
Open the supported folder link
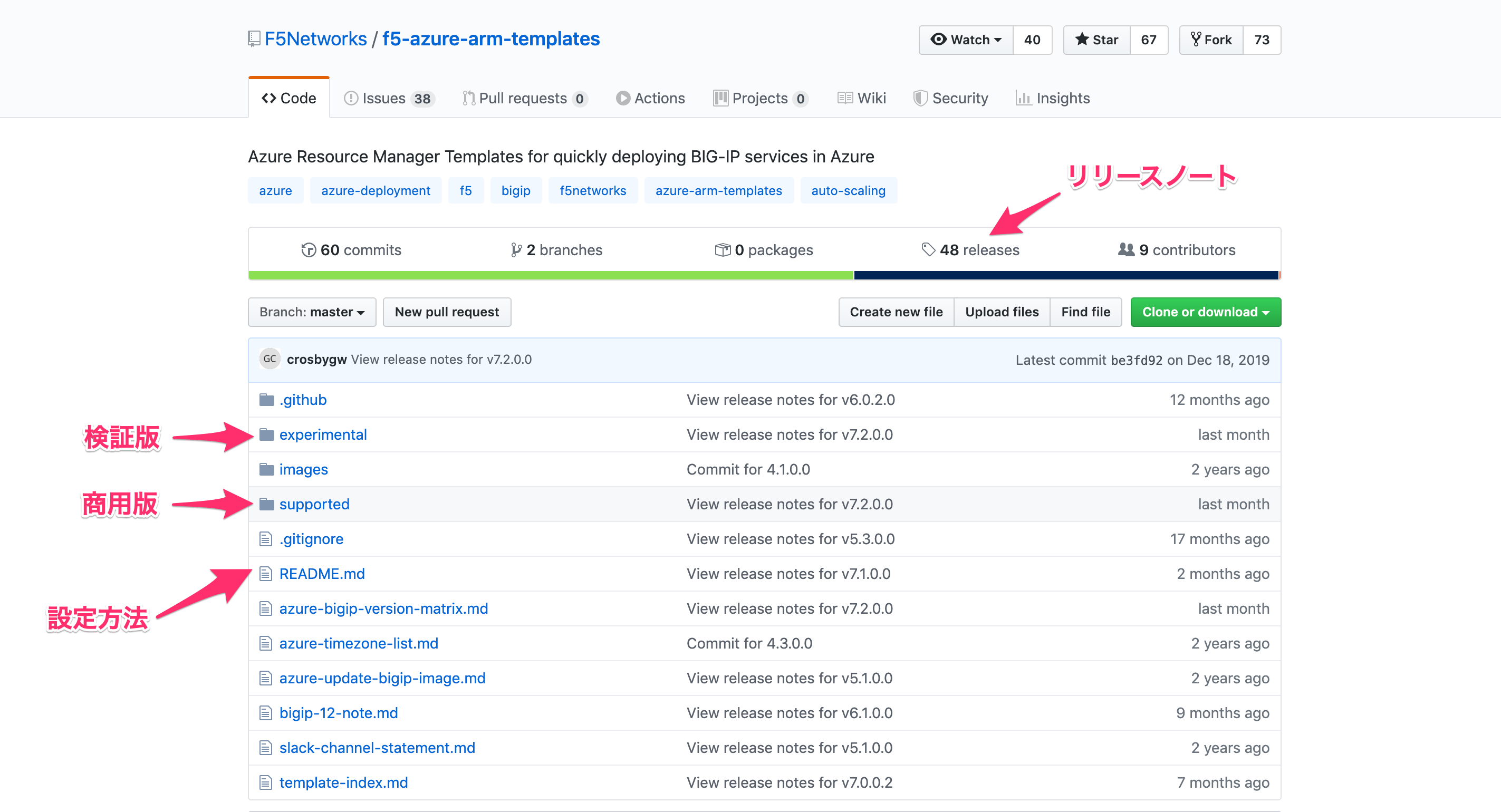[314, 504]
